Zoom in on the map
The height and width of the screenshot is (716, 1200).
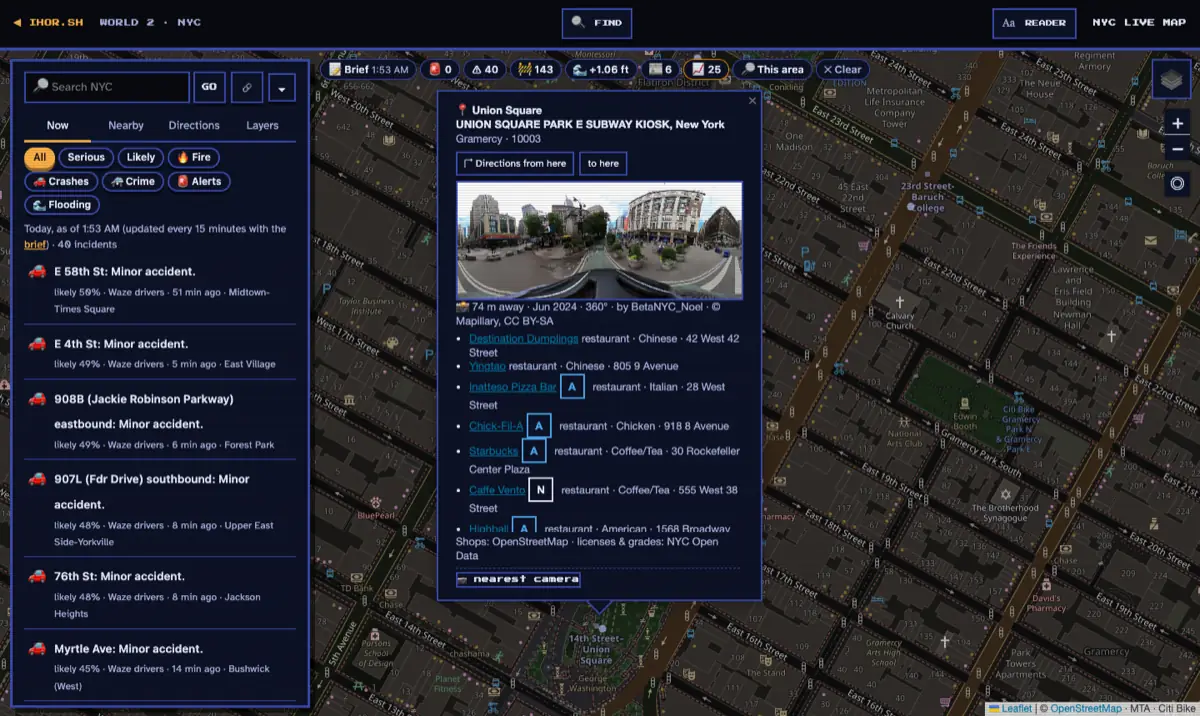point(1177,124)
